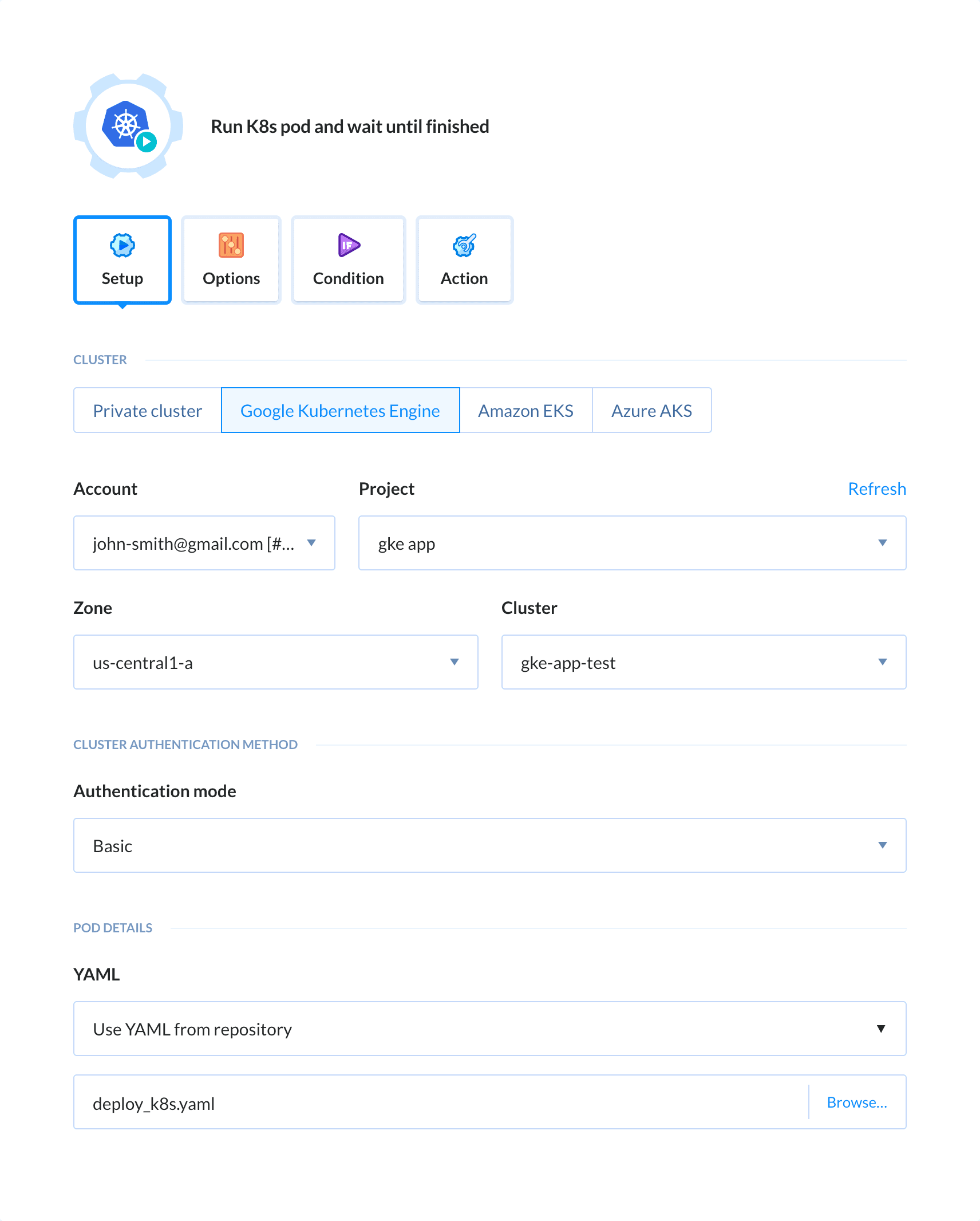The width and height of the screenshot is (980, 1221).
Task: Click the Condition IF icon
Action: 347,246
